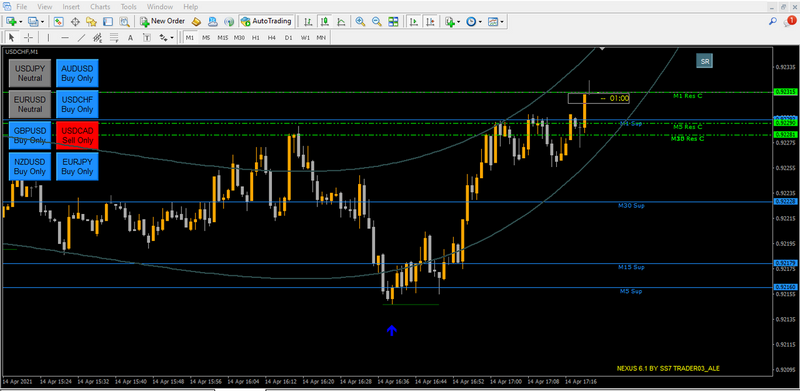This screenshot has height=391, width=800.
Task: Toggle the SR button on chart
Action: coord(705,61)
